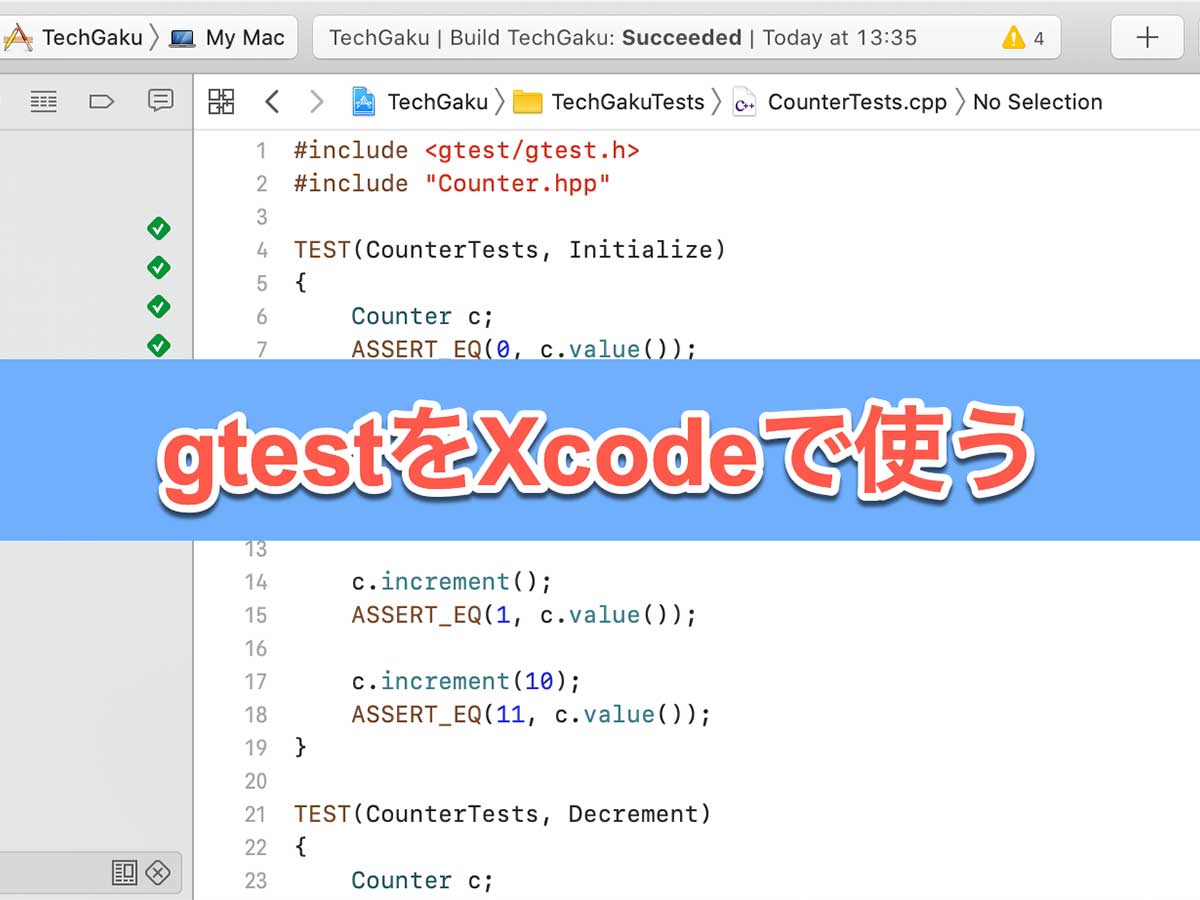Click '#include <gtest/gtest.h>' line
Viewport: 1200px width, 900px height.
coord(466,151)
